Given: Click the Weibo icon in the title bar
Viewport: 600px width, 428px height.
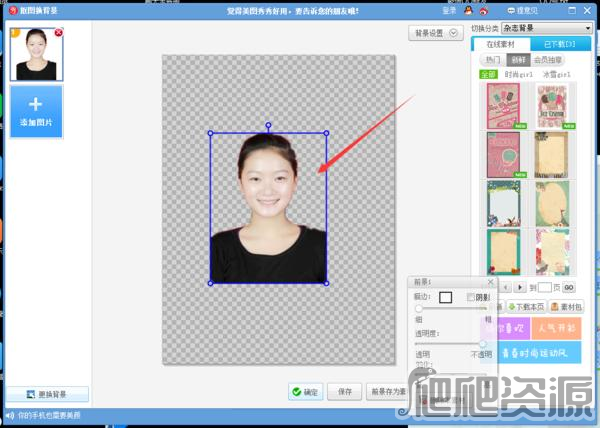Looking at the screenshot, I should click(484, 11).
